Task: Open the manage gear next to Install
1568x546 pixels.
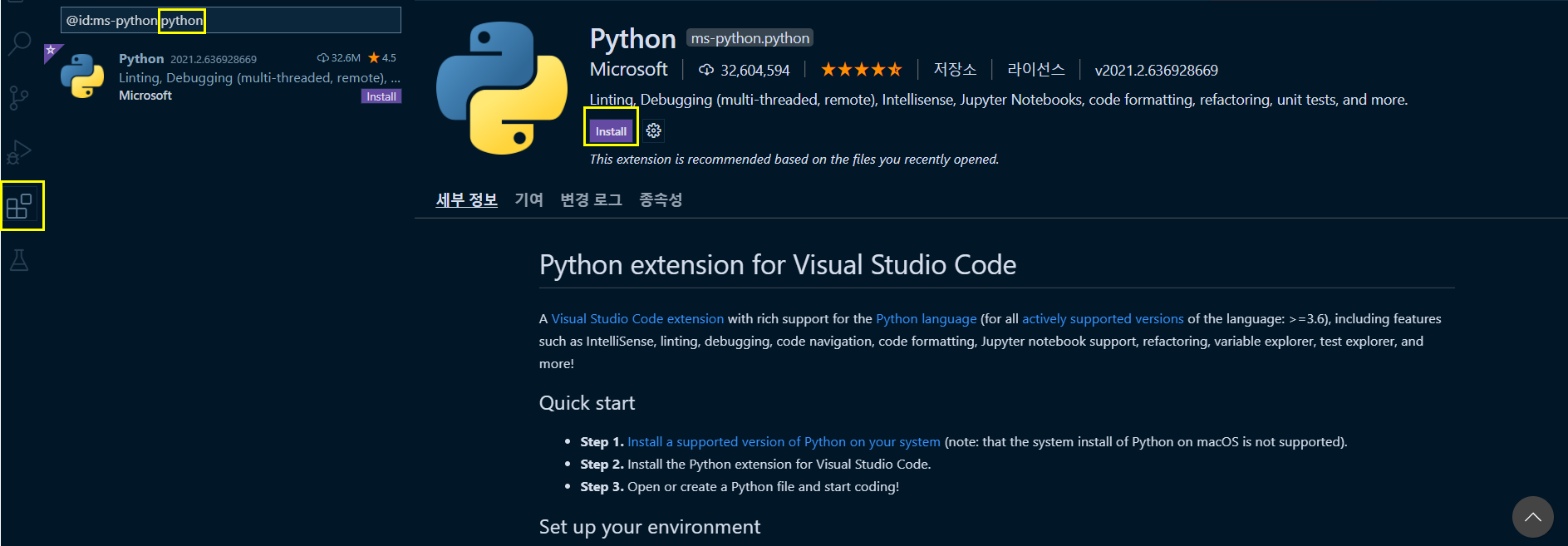Action: click(654, 130)
